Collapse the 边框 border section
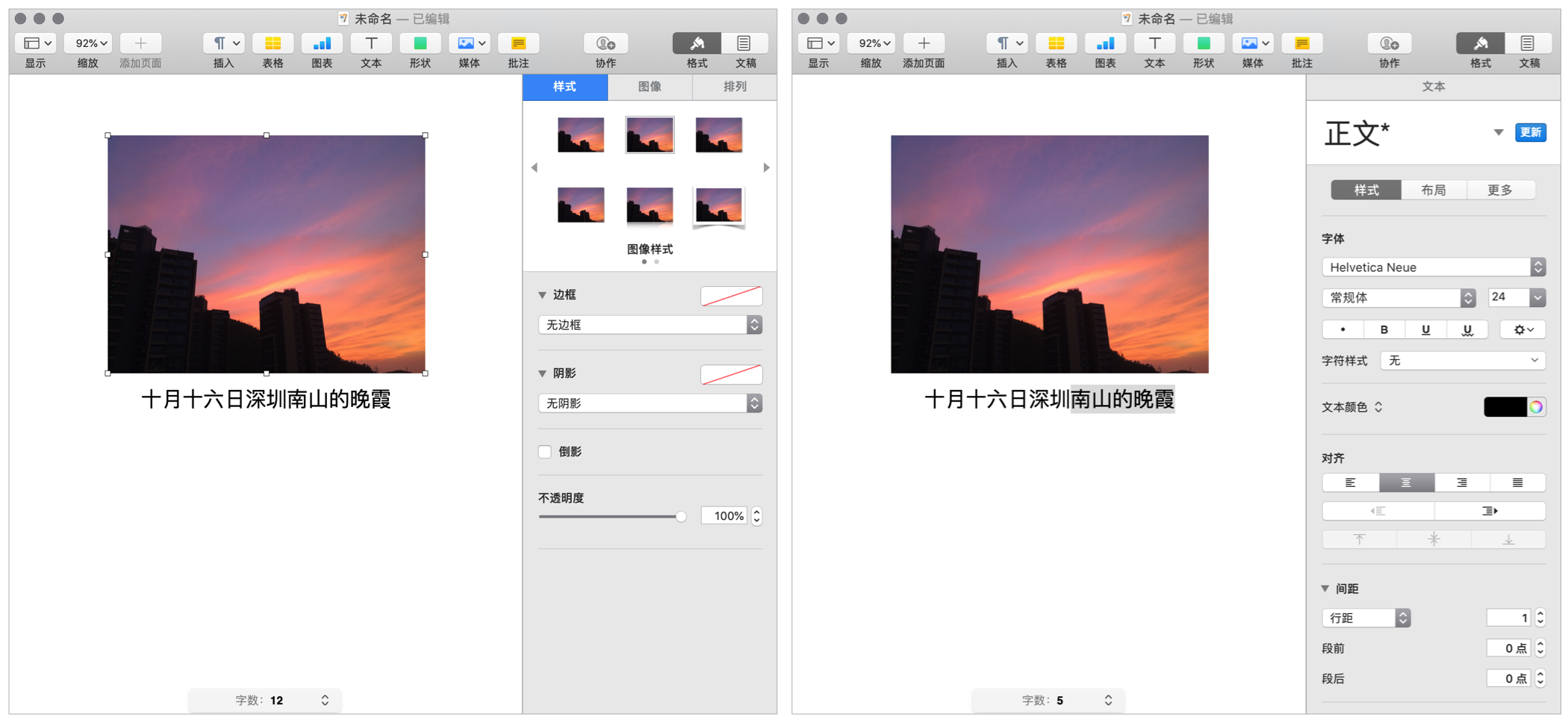This screenshot has width=1568, height=720. (x=543, y=295)
